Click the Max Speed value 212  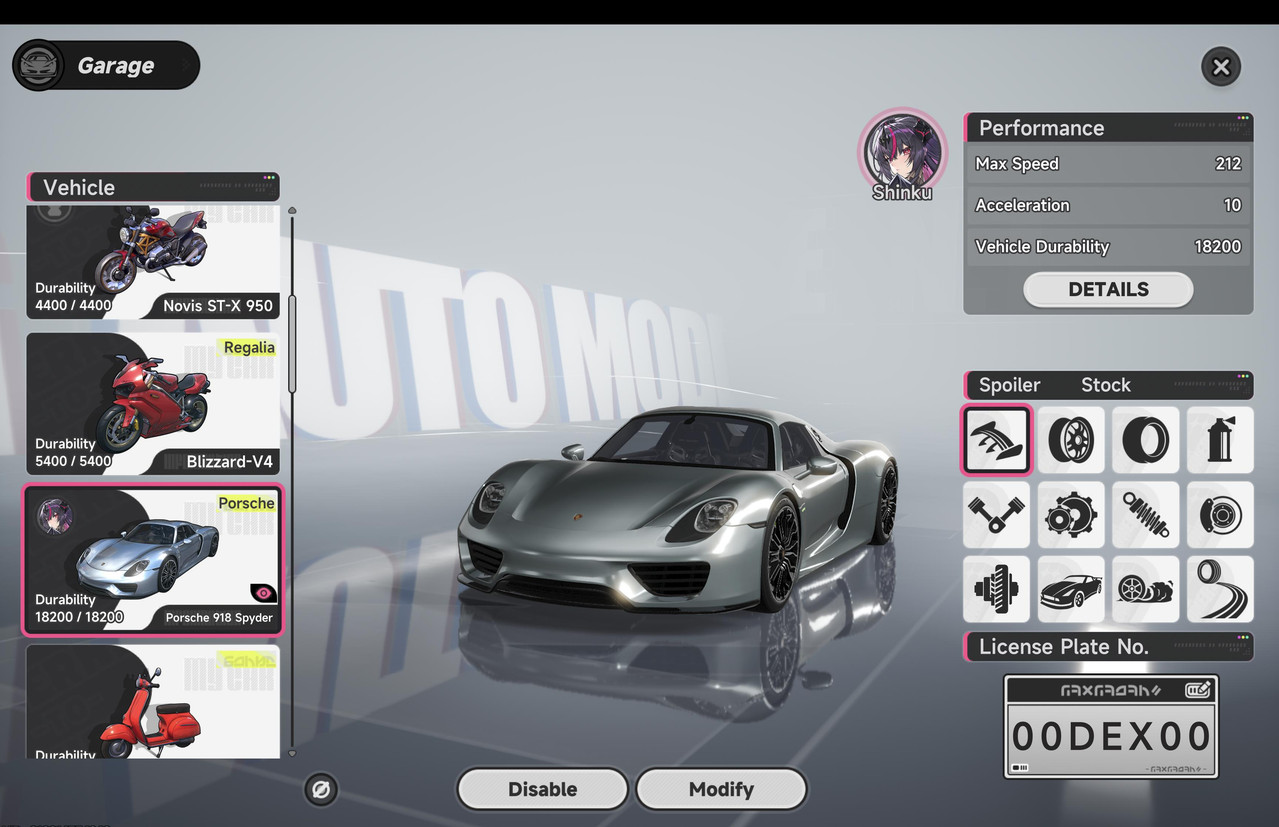(1228, 164)
